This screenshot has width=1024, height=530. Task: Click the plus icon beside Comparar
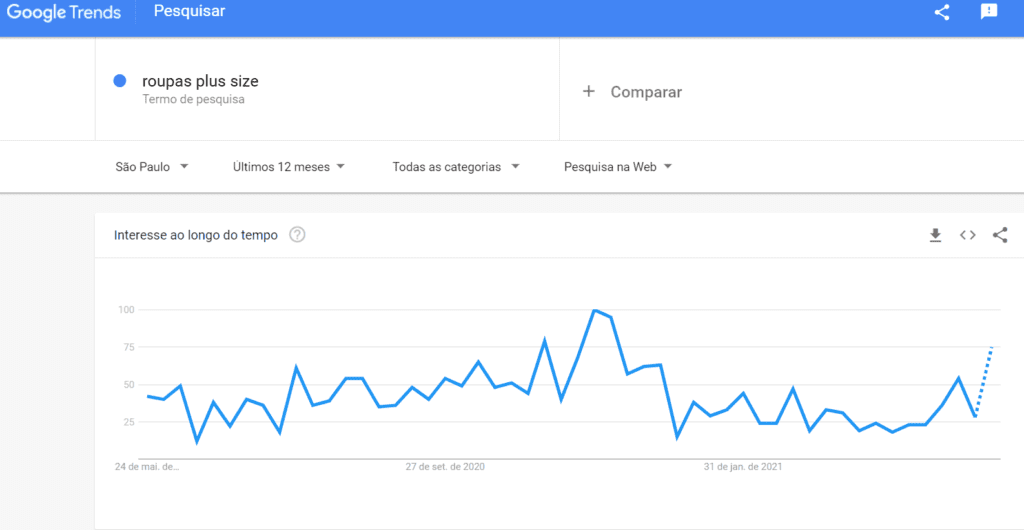[588, 91]
